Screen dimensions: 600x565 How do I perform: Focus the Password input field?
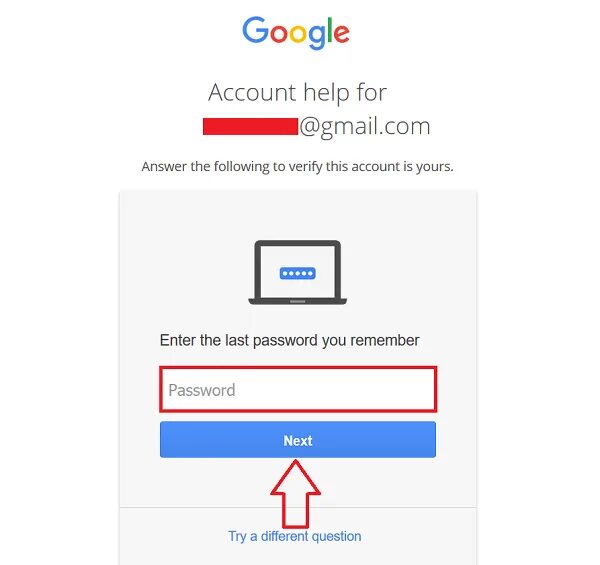pyautogui.click(x=298, y=389)
